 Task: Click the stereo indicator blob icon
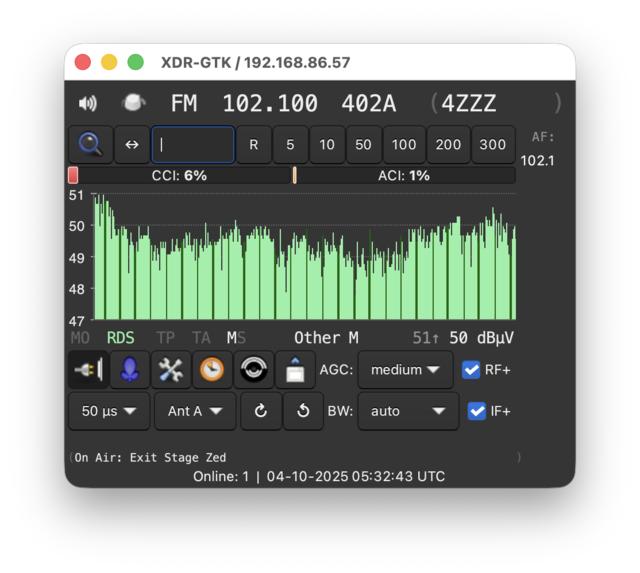pyautogui.click(x=133, y=103)
